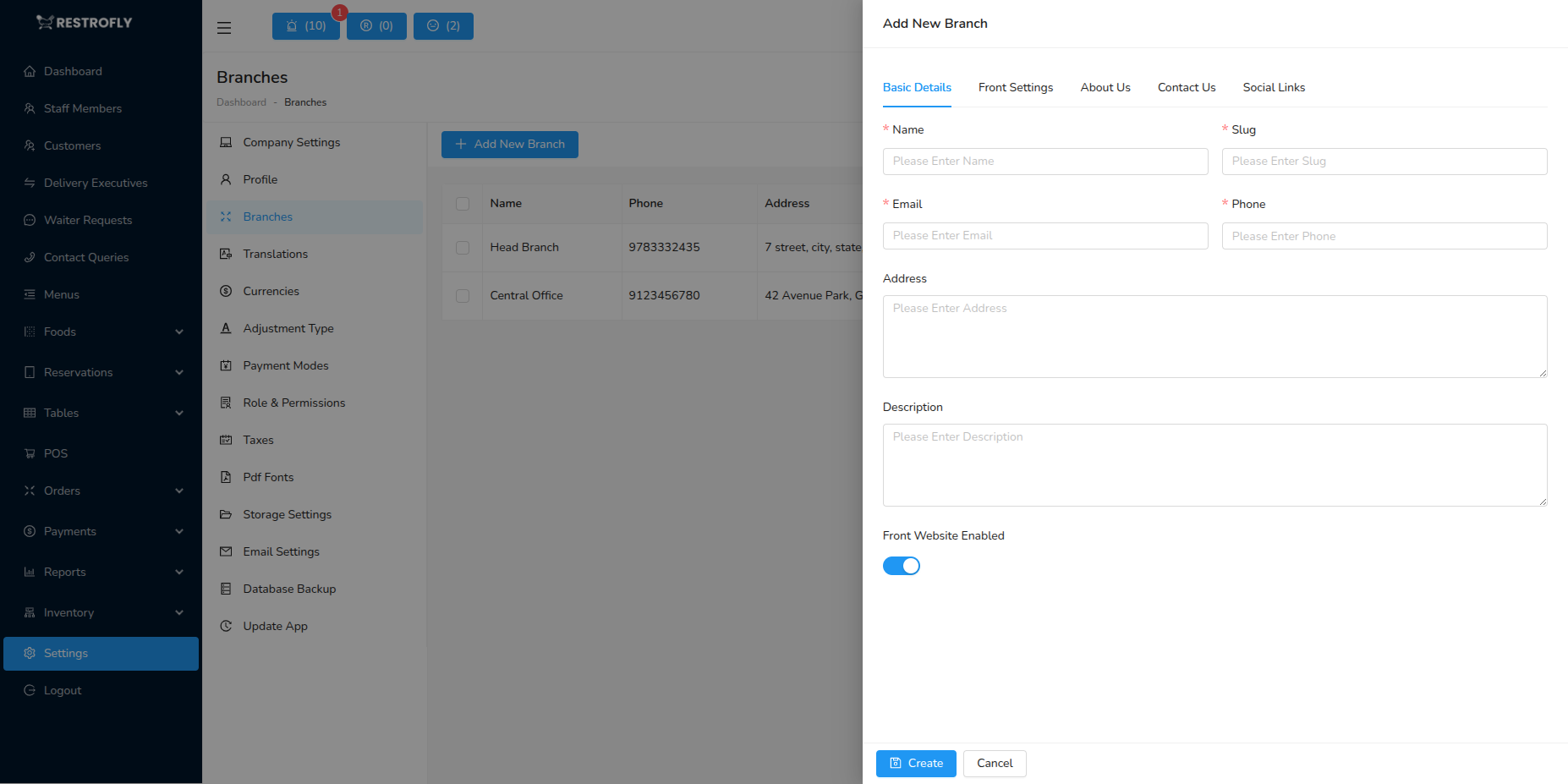Click the Create button
Viewport: 1568px width, 784px height.
pyautogui.click(x=916, y=763)
